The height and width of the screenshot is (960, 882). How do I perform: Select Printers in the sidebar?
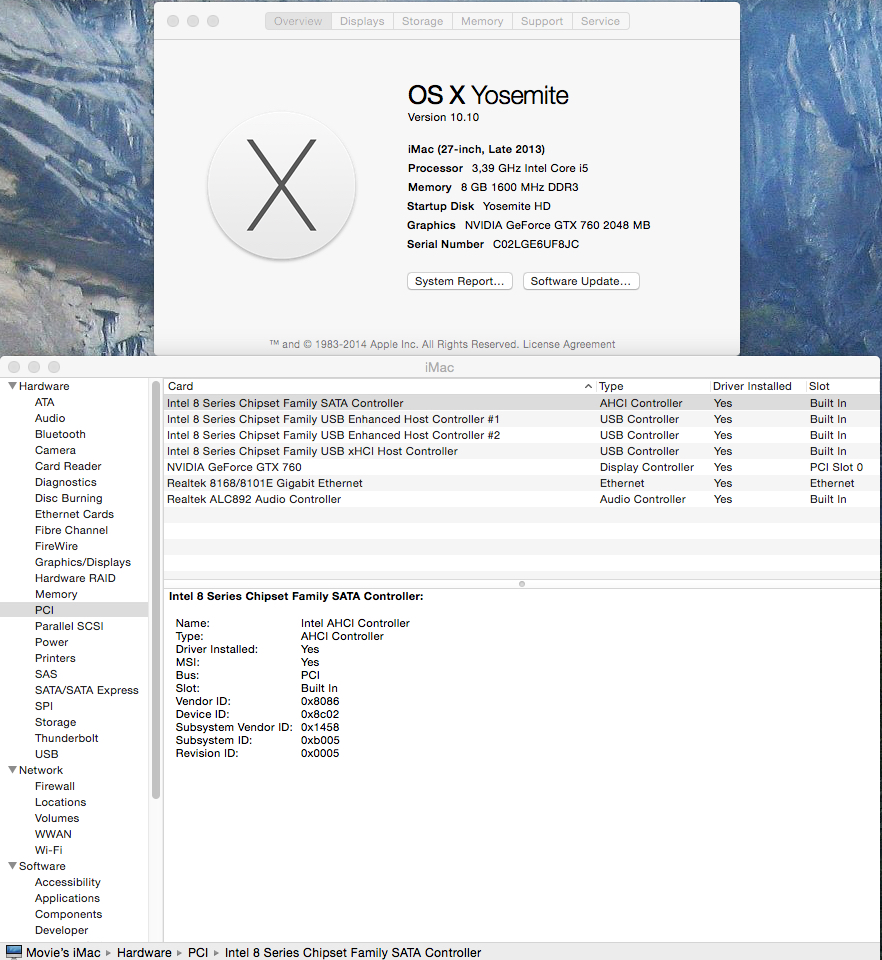(55, 658)
